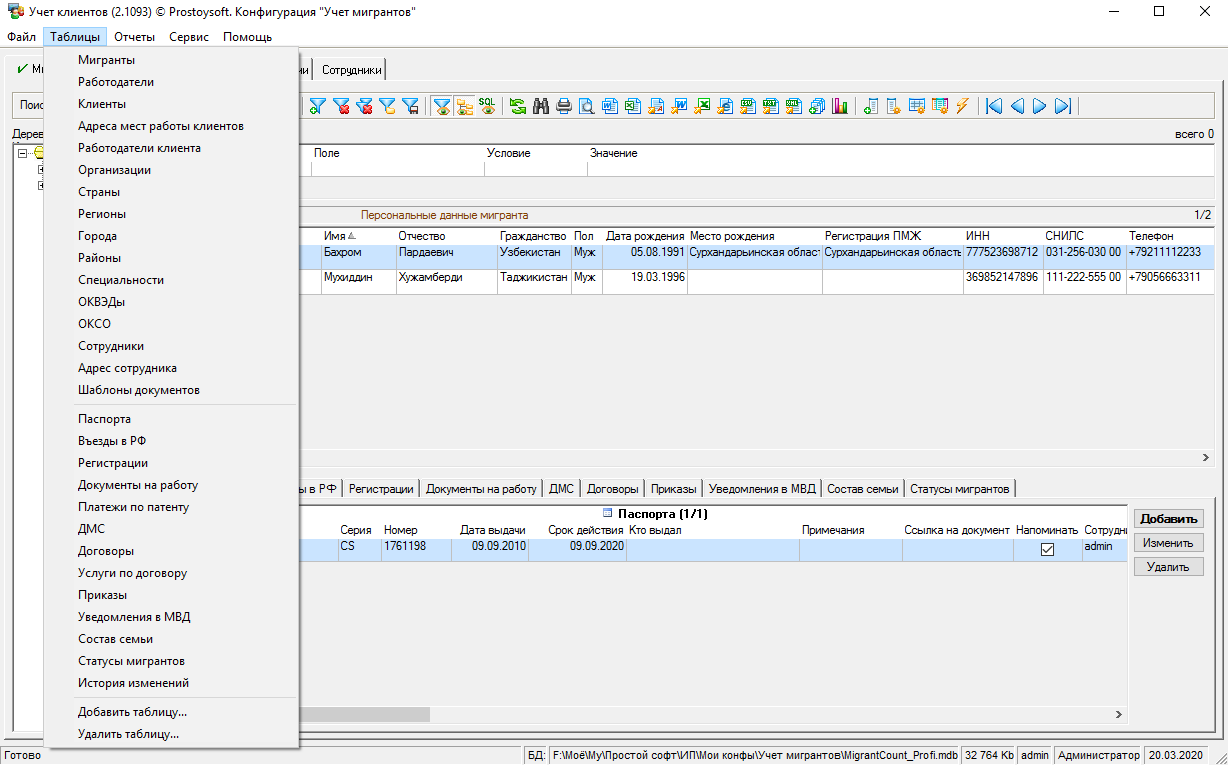The height and width of the screenshot is (765, 1228).
Task: Toggle the Напоминать checkbox in passport row
Action: (1047, 549)
